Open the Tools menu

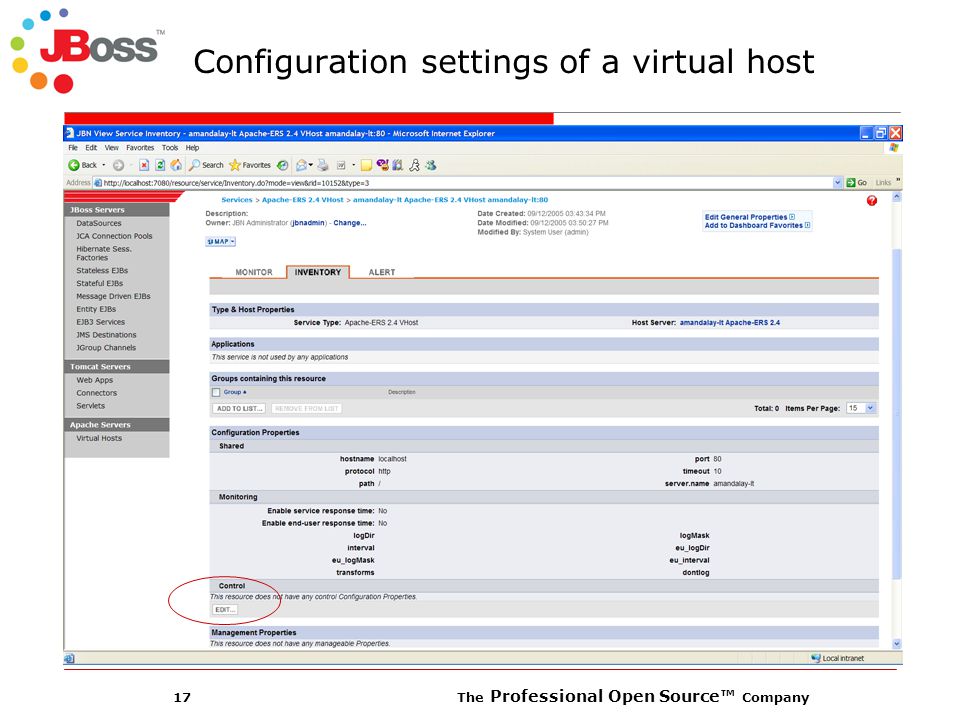click(x=170, y=148)
